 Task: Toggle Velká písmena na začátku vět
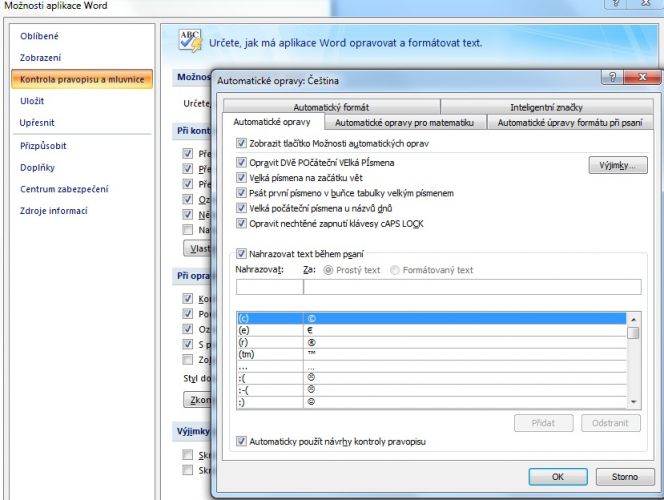(x=241, y=177)
